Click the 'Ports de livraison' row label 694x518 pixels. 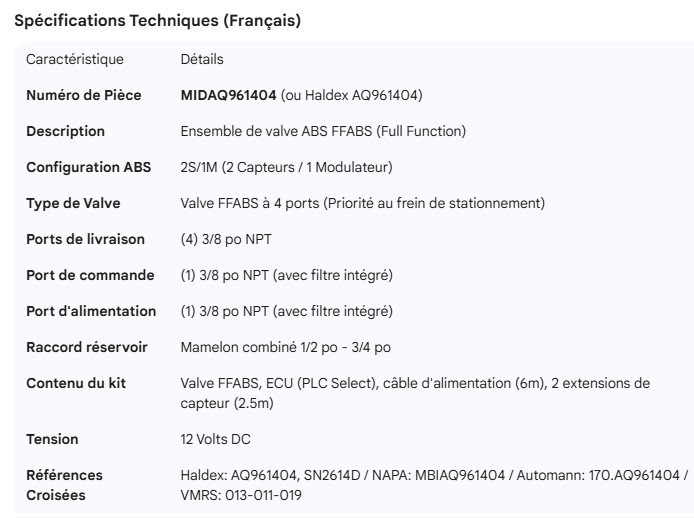point(85,239)
